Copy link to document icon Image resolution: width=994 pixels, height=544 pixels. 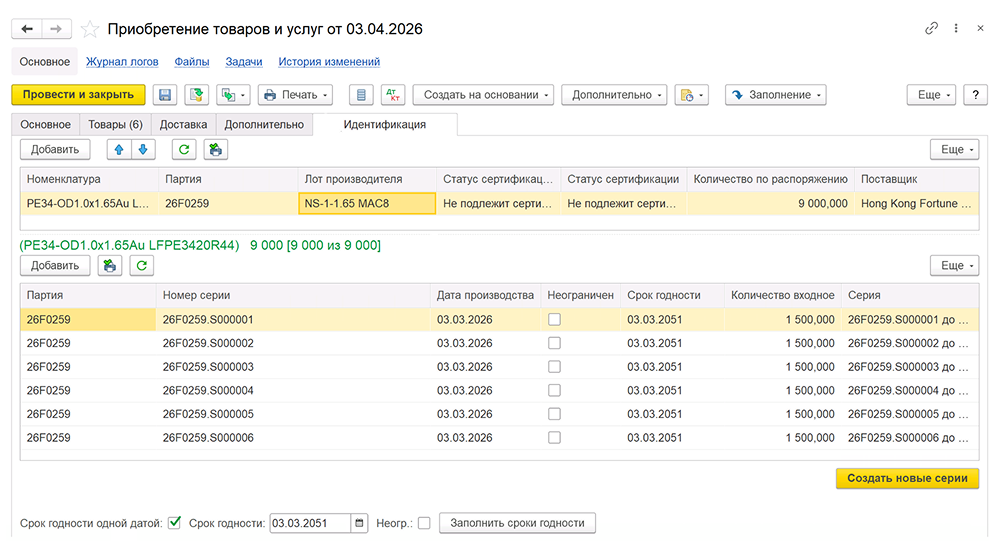[931, 28]
